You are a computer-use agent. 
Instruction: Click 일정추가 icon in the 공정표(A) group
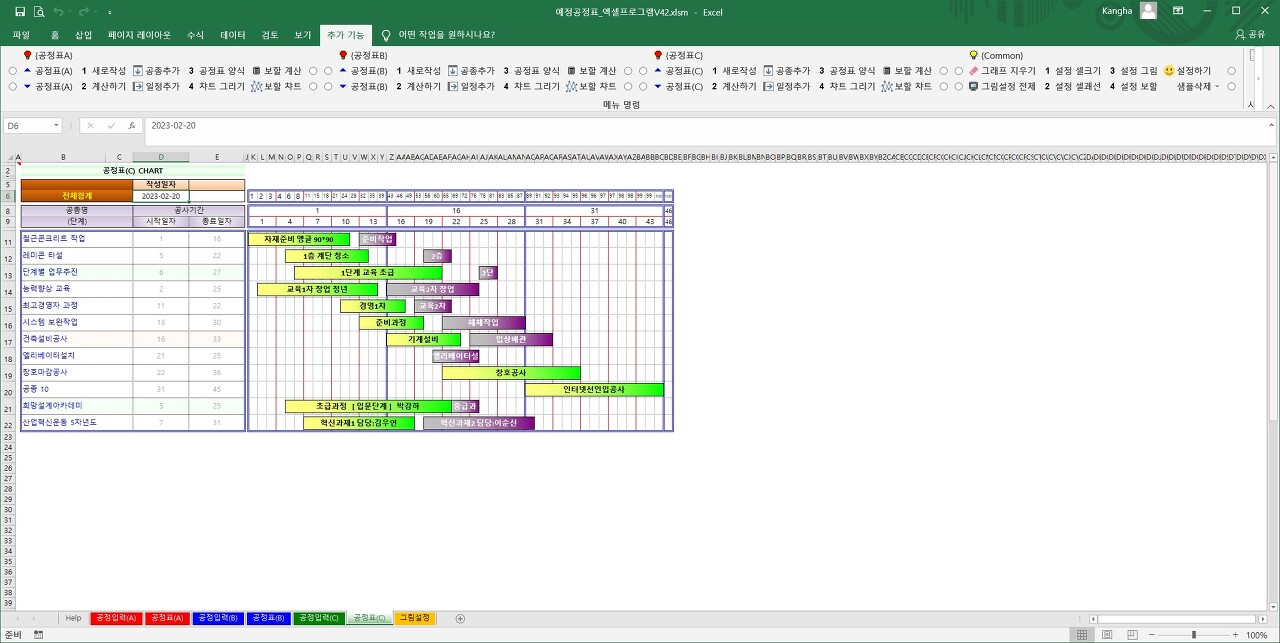tap(137, 87)
